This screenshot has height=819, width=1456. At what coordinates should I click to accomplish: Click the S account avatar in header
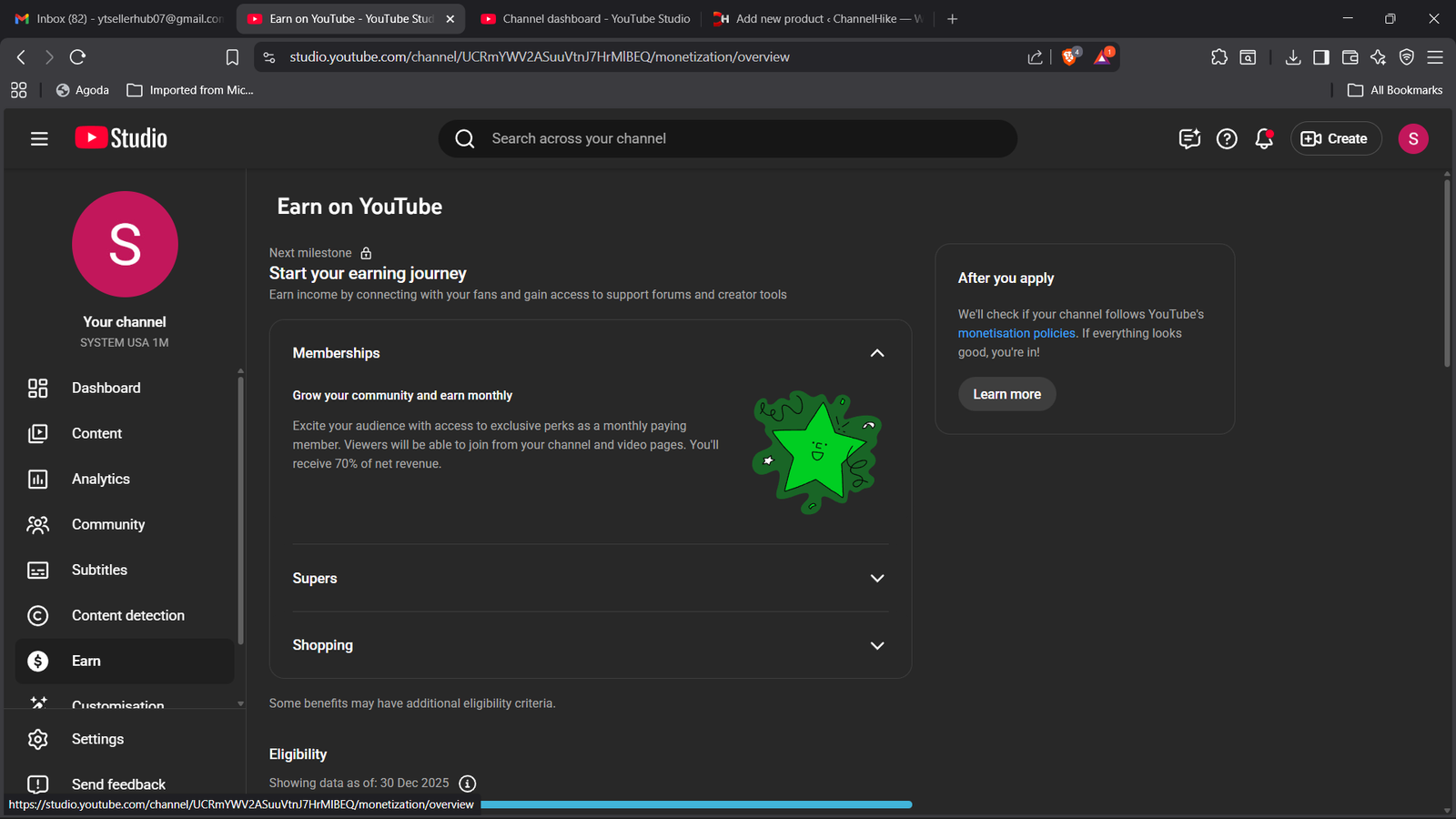coord(1412,138)
